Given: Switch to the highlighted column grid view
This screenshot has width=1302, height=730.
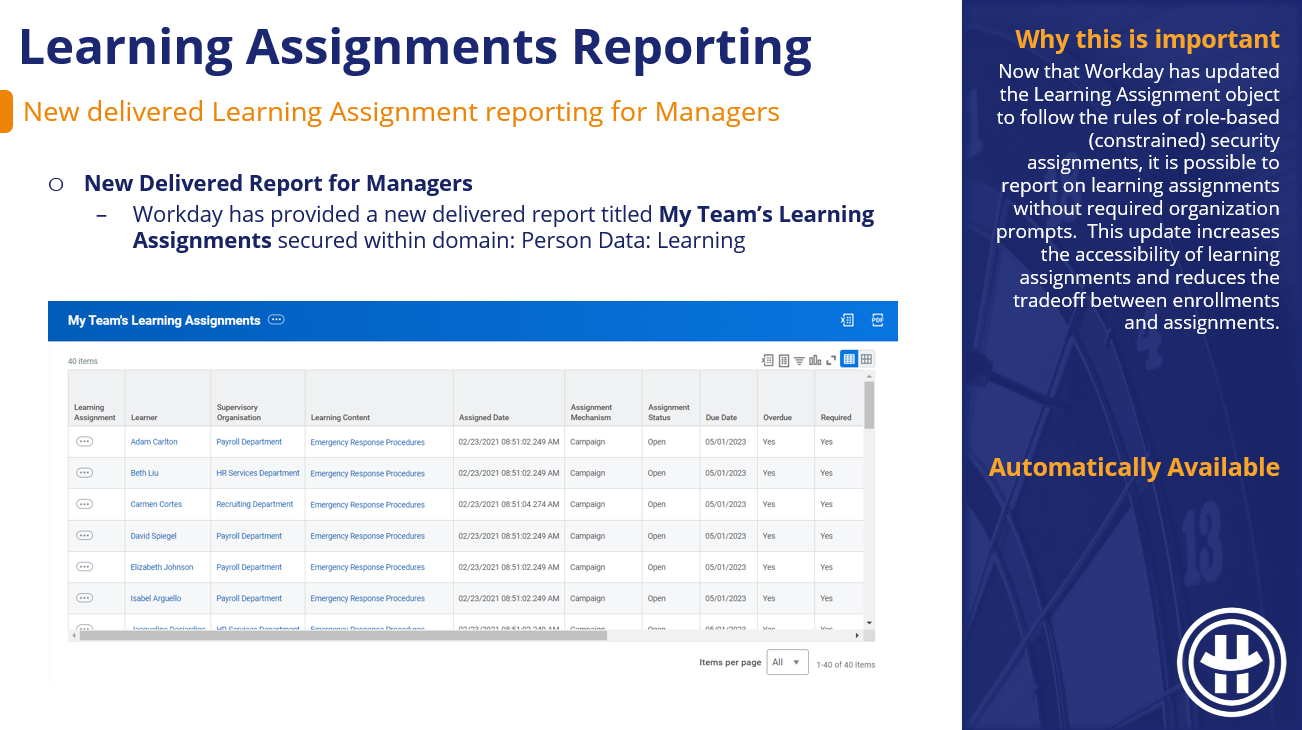Looking at the screenshot, I should (849, 359).
